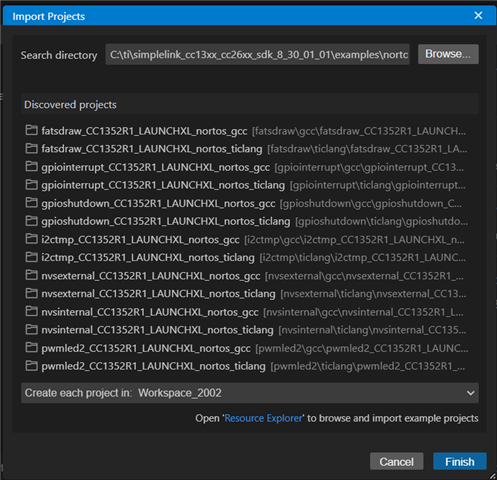
Task: Select nvsinternal_CC1352R1_LAUNCHXL_nortos_ticlang project name
Action: click(x=157, y=330)
